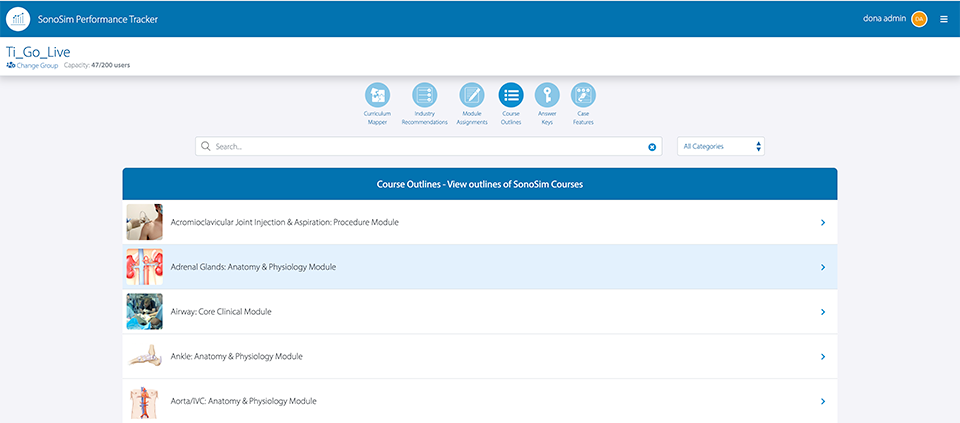Open the All Categories dropdown
This screenshot has height=423, width=960.
pos(721,146)
